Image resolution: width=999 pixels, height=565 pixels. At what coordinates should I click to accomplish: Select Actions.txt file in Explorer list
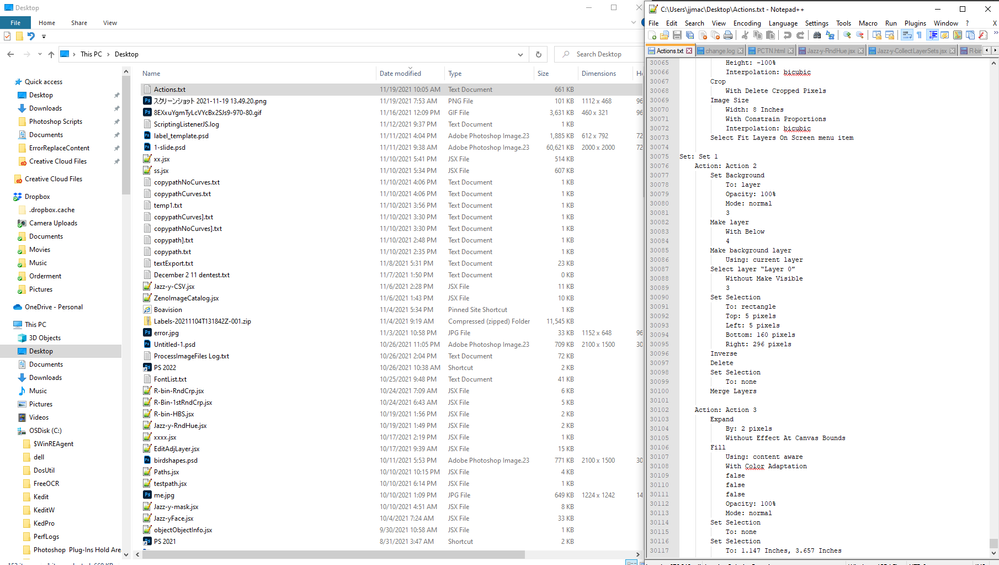pyautogui.click(x=169, y=90)
